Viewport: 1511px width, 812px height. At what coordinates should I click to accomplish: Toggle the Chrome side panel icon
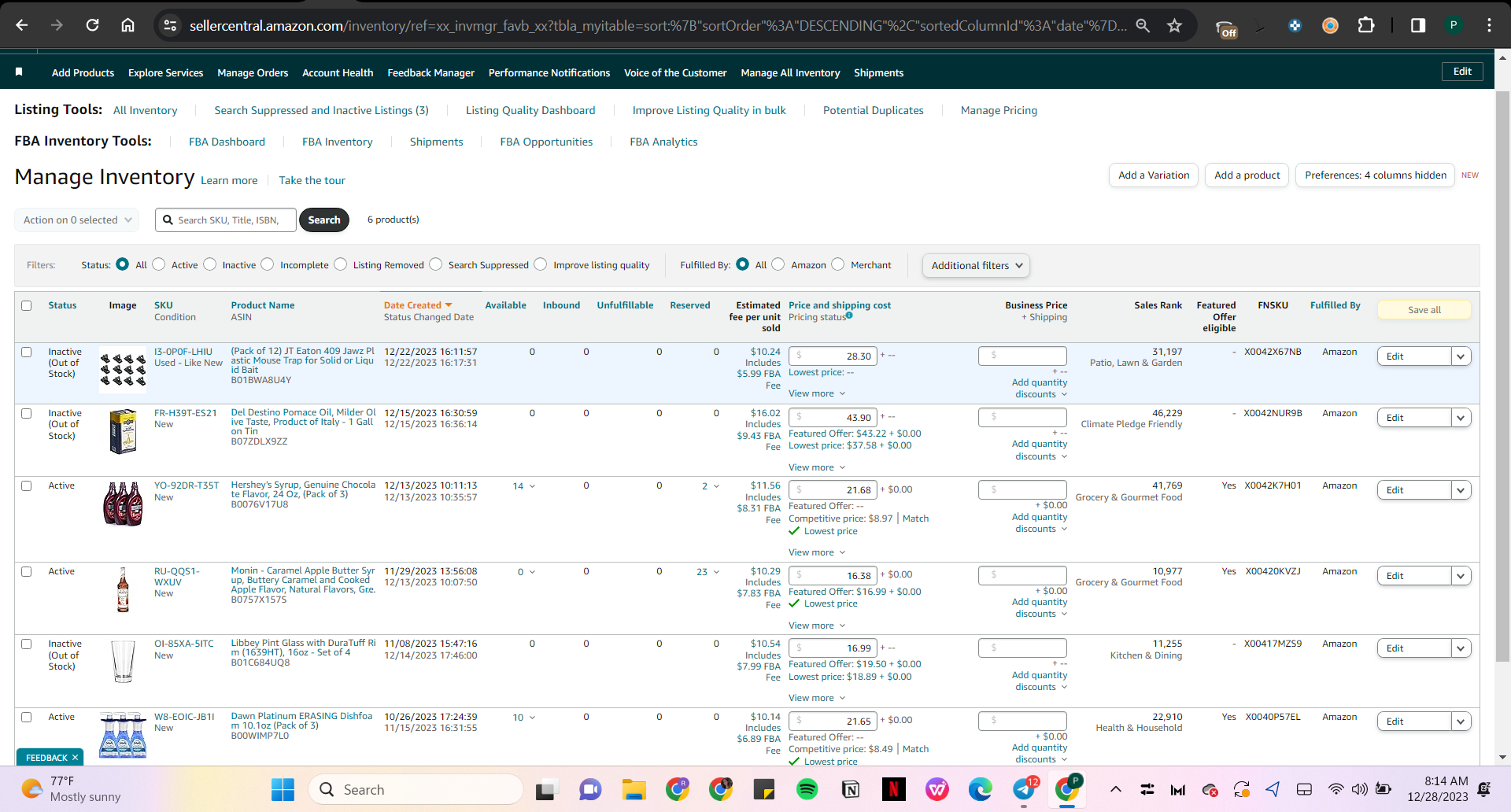pos(1418,25)
